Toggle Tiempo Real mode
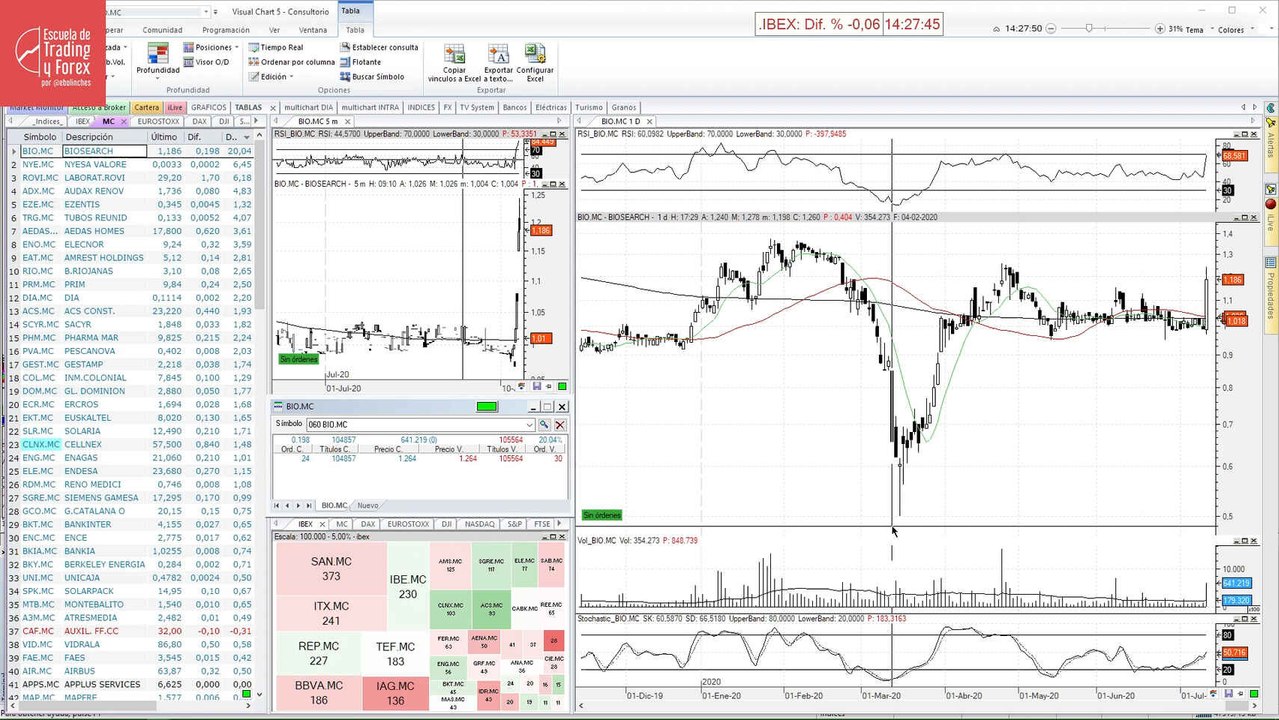The image size is (1279, 720). [x=276, y=47]
